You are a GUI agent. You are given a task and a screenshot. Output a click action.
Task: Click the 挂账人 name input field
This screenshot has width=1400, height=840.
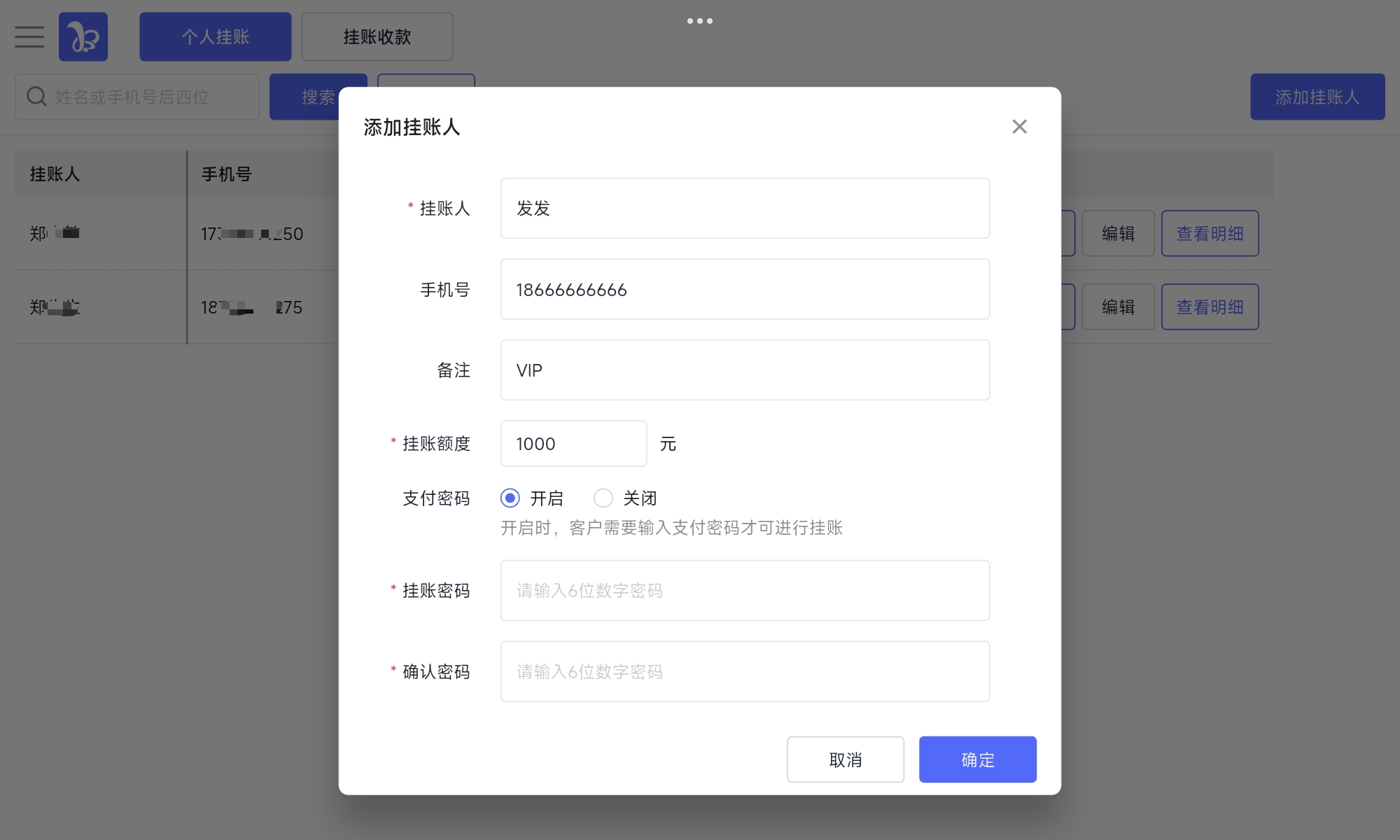pyautogui.click(x=744, y=209)
